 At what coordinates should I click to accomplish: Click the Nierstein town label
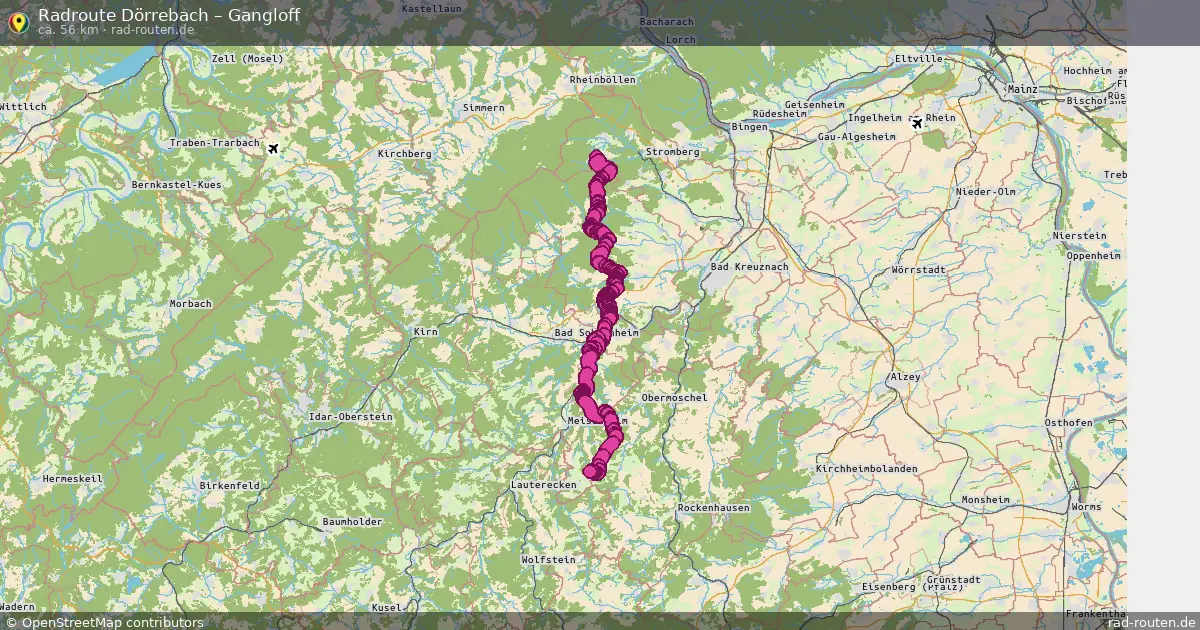point(1080,235)
